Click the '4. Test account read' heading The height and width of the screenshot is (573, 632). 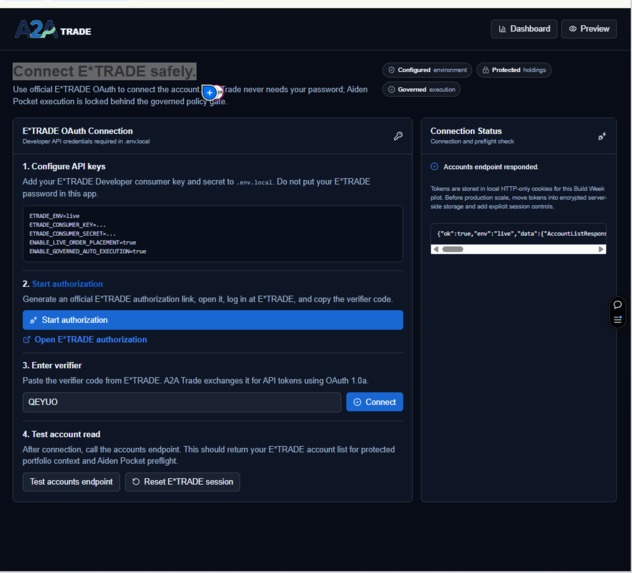[61, 434]
